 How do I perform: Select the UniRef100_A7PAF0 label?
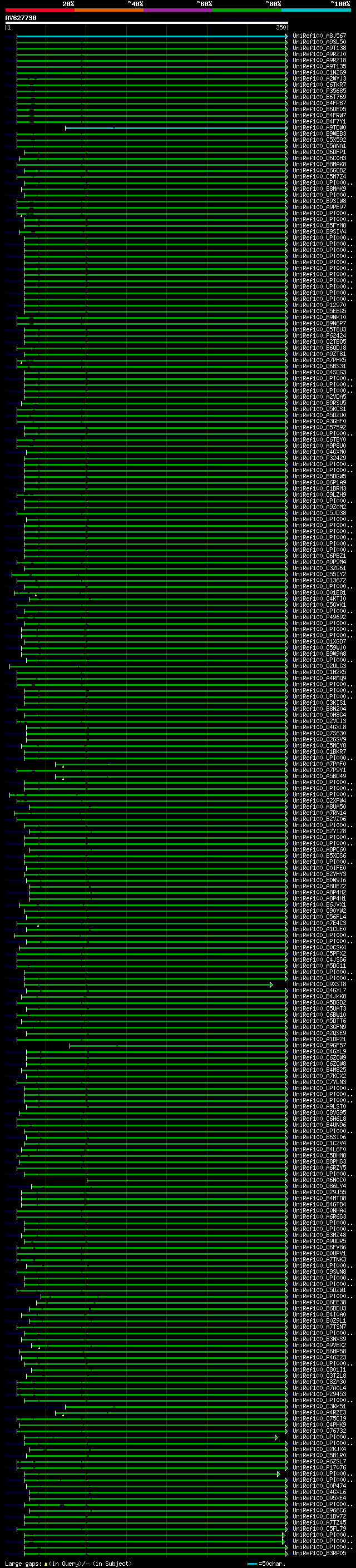point(319,764)
